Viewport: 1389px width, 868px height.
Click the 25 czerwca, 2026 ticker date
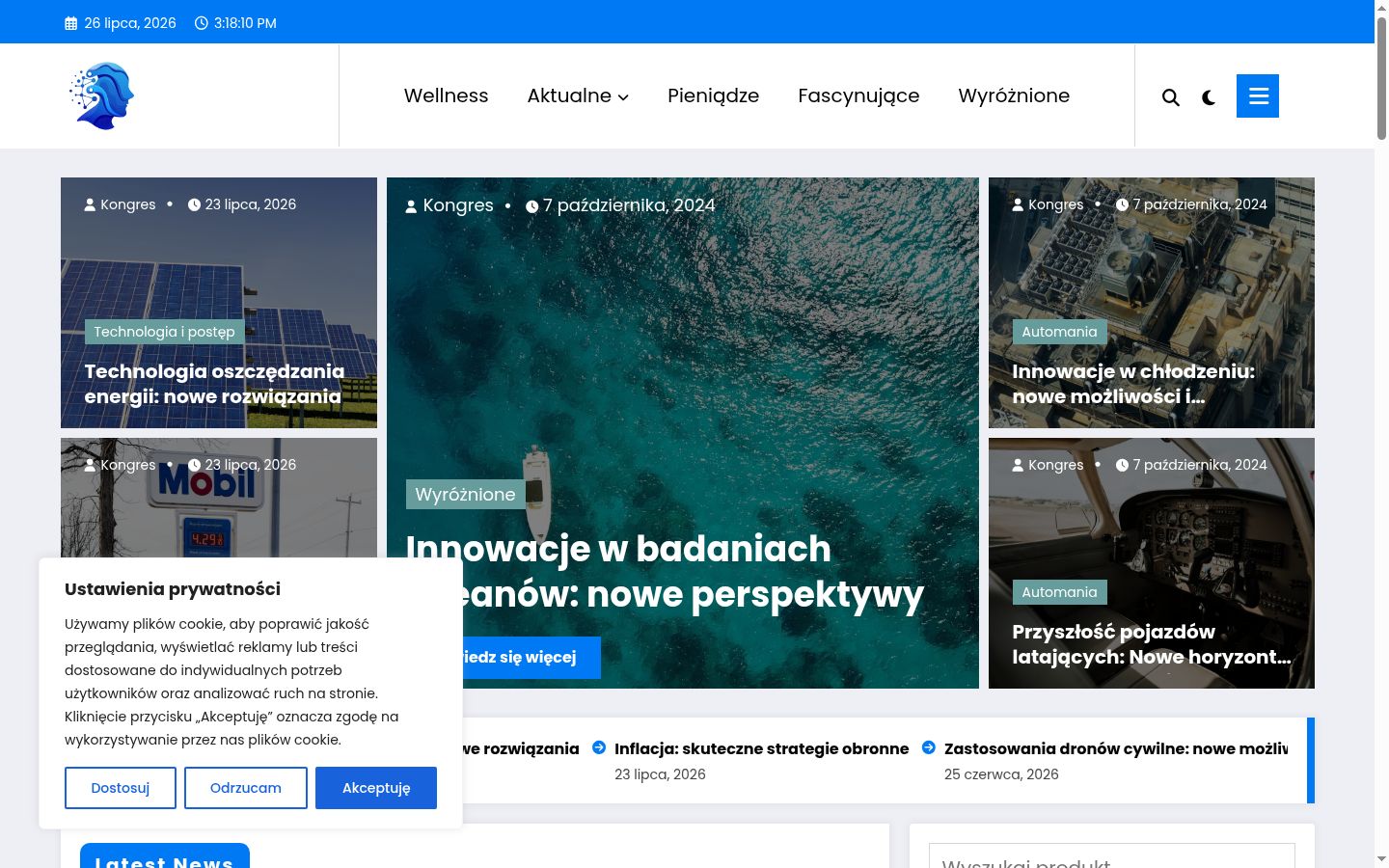pyautogui.click(x=1001, y=774)
